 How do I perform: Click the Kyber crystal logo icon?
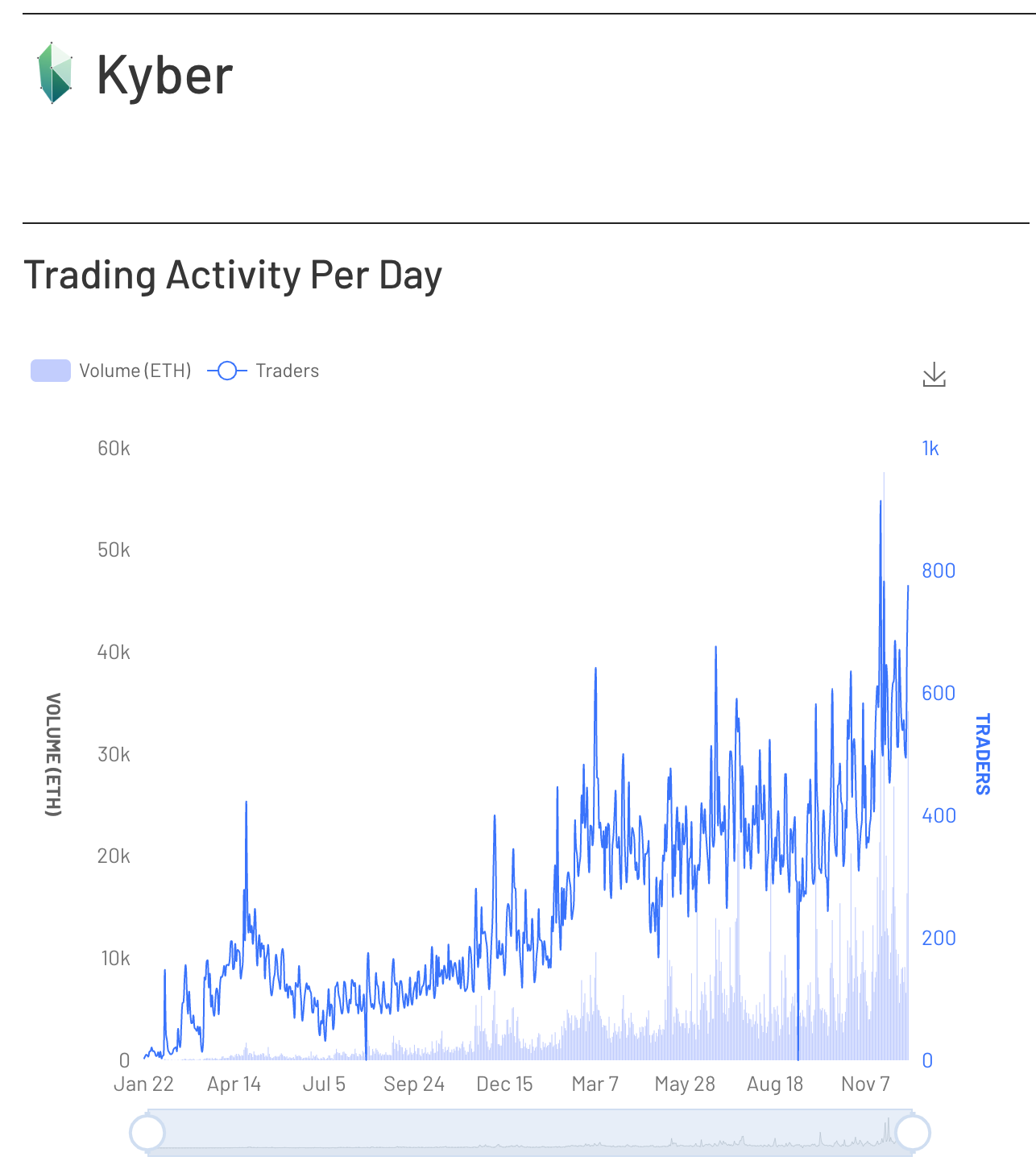(x=55, y=73)
